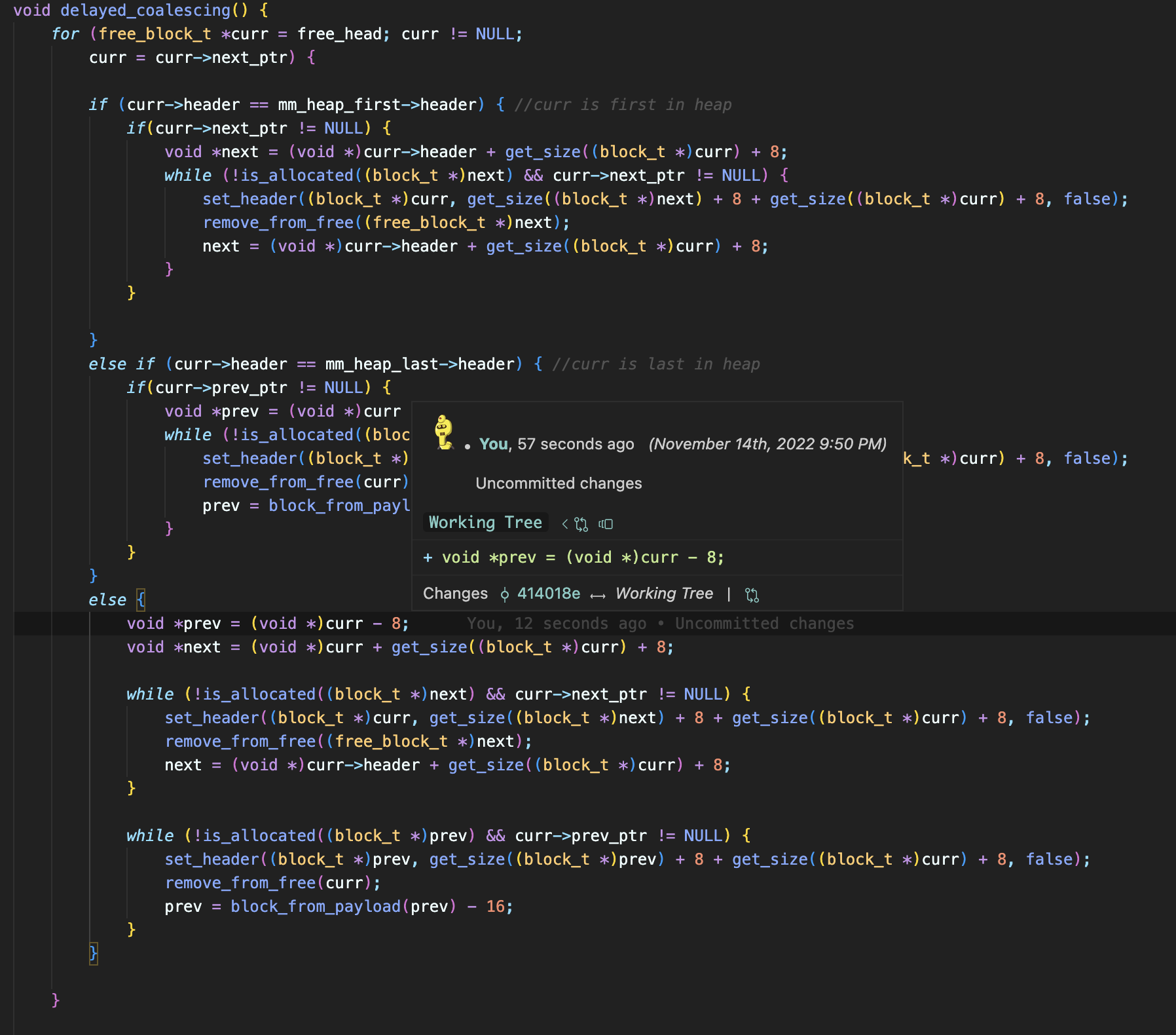Open the 414018e commit hash link
The image size is (1176, 1035).
(x=548, y=593)
